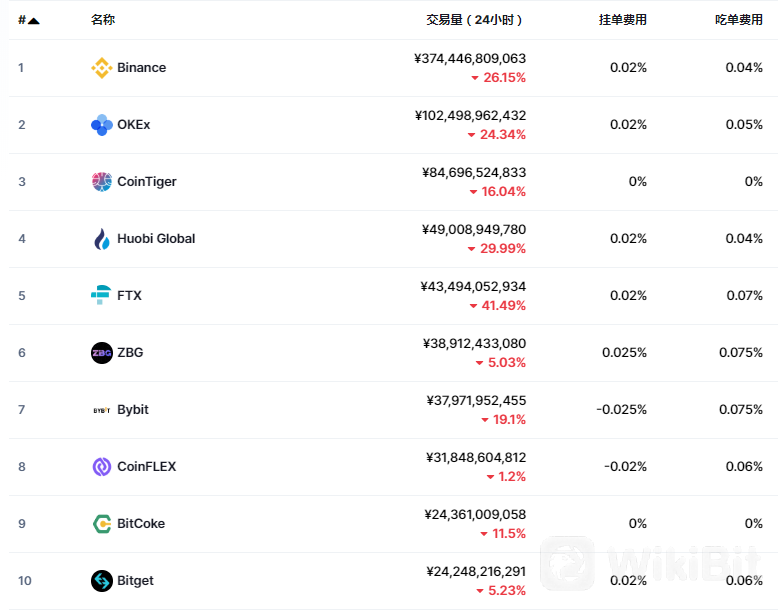Click the OKEx logo icon

pos(102,125)
